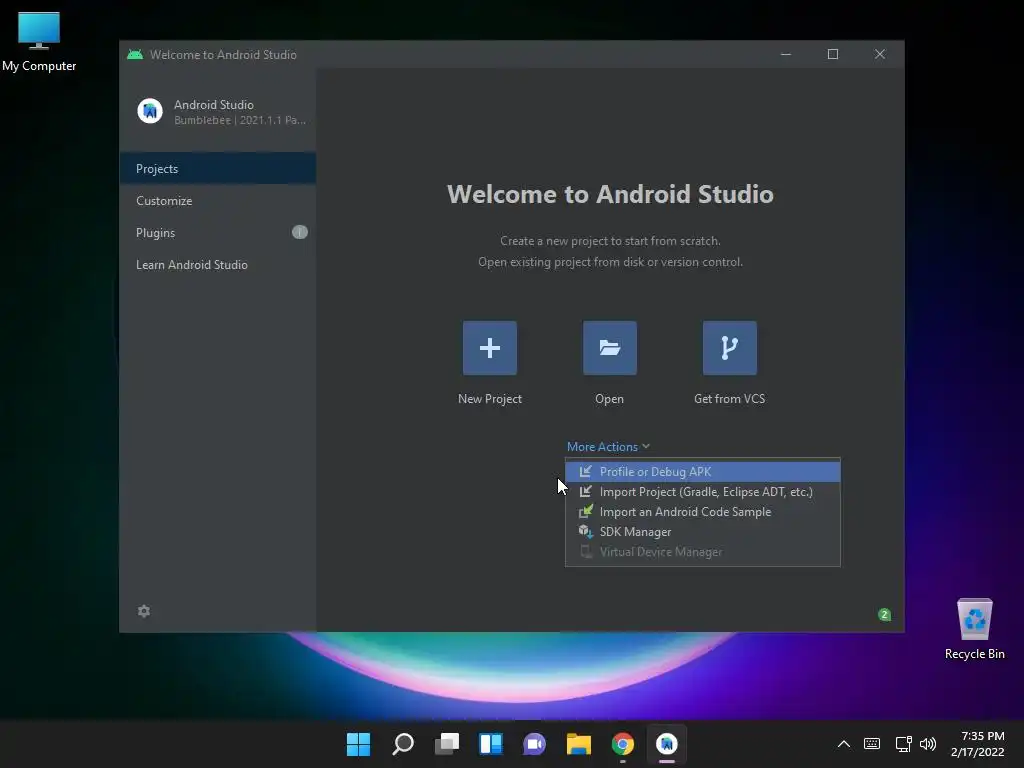Click the volume icon in system tray
Viewport: 1024px width, 768px height.
pyautogui.click(x=927, y=744)
